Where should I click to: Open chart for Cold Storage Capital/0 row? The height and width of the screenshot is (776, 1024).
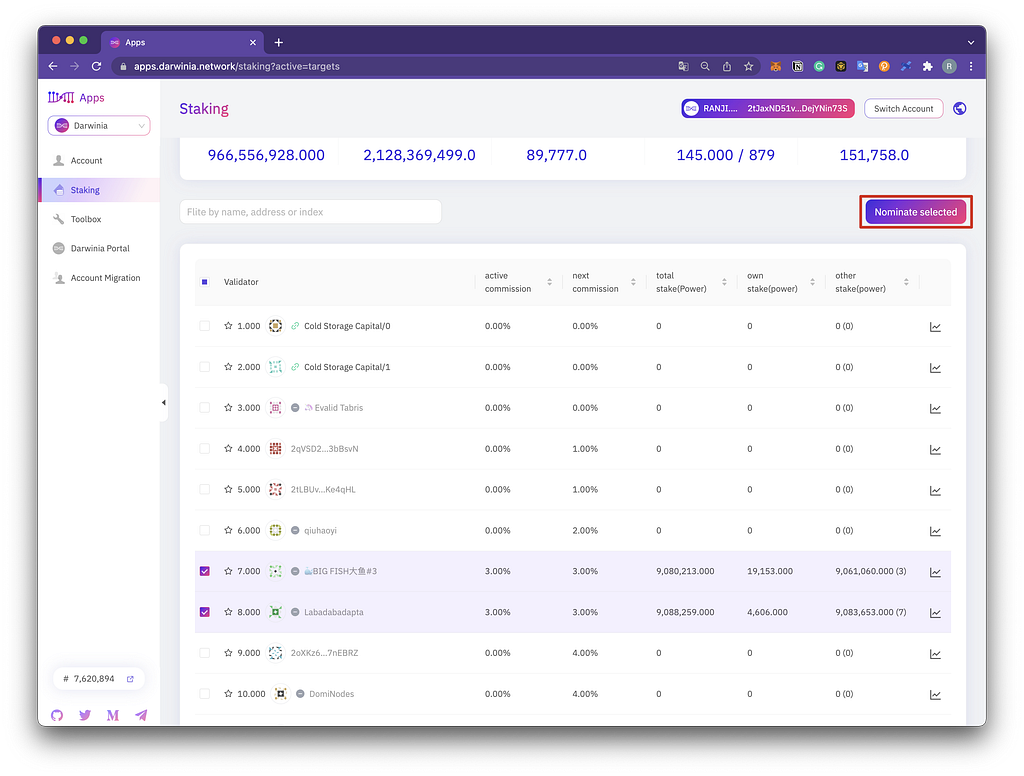[935, 327]
